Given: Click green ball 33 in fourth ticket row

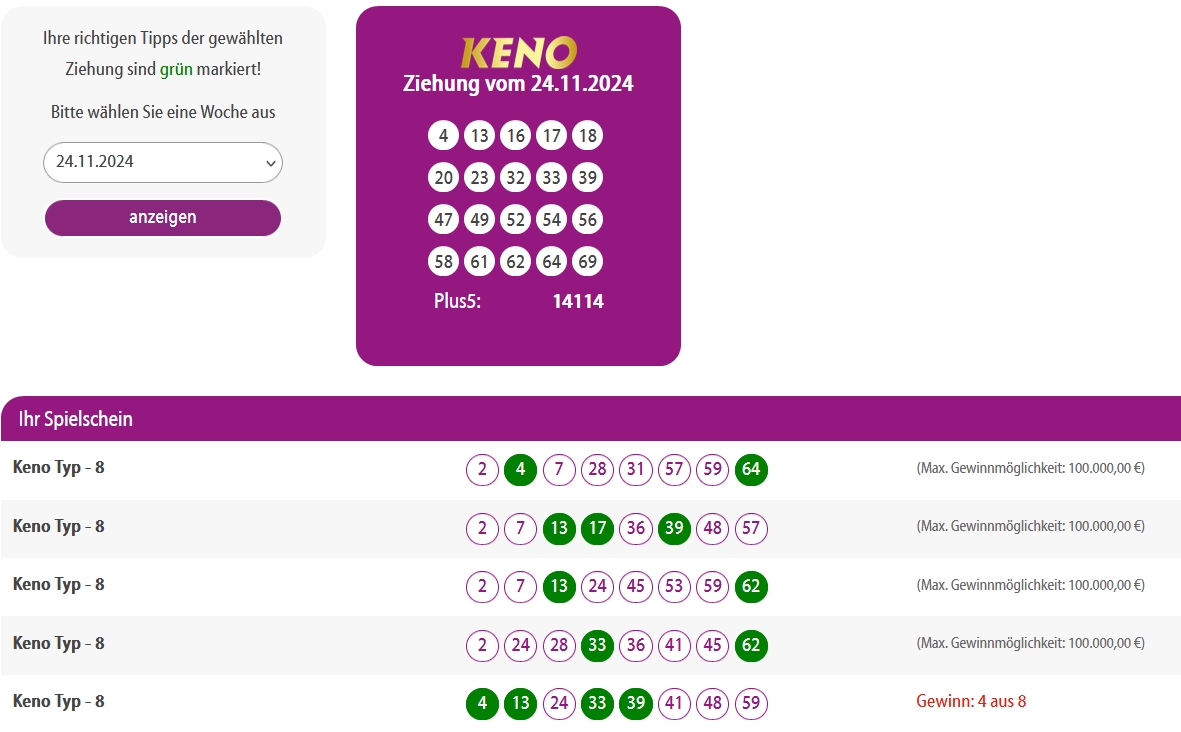Looking at the screenshot, I should click(597, 645).
